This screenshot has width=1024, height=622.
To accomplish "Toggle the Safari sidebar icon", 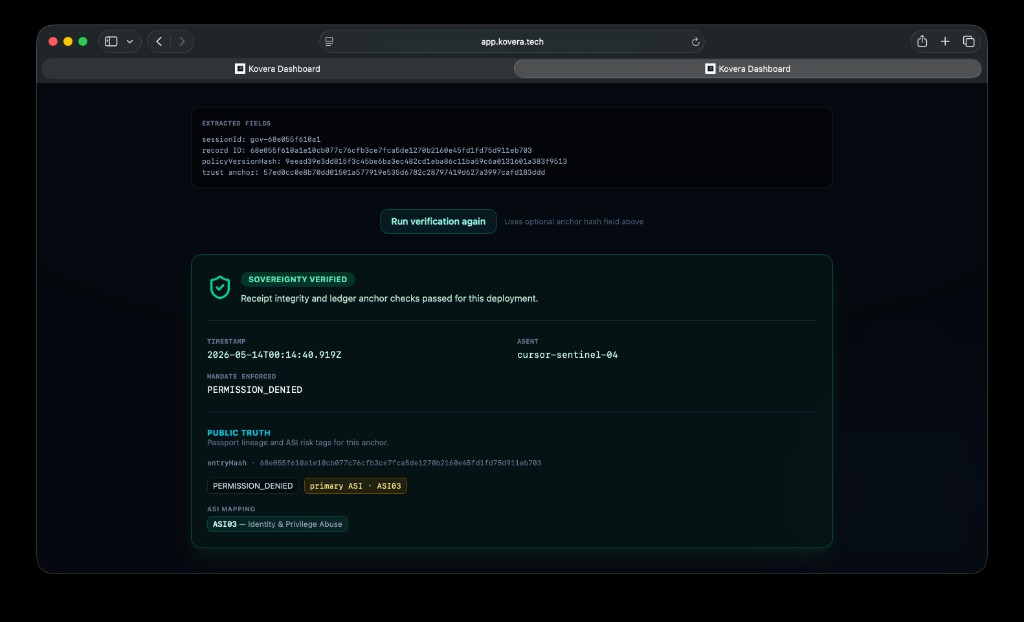I will pyautogui.click(x=111, y=41).
